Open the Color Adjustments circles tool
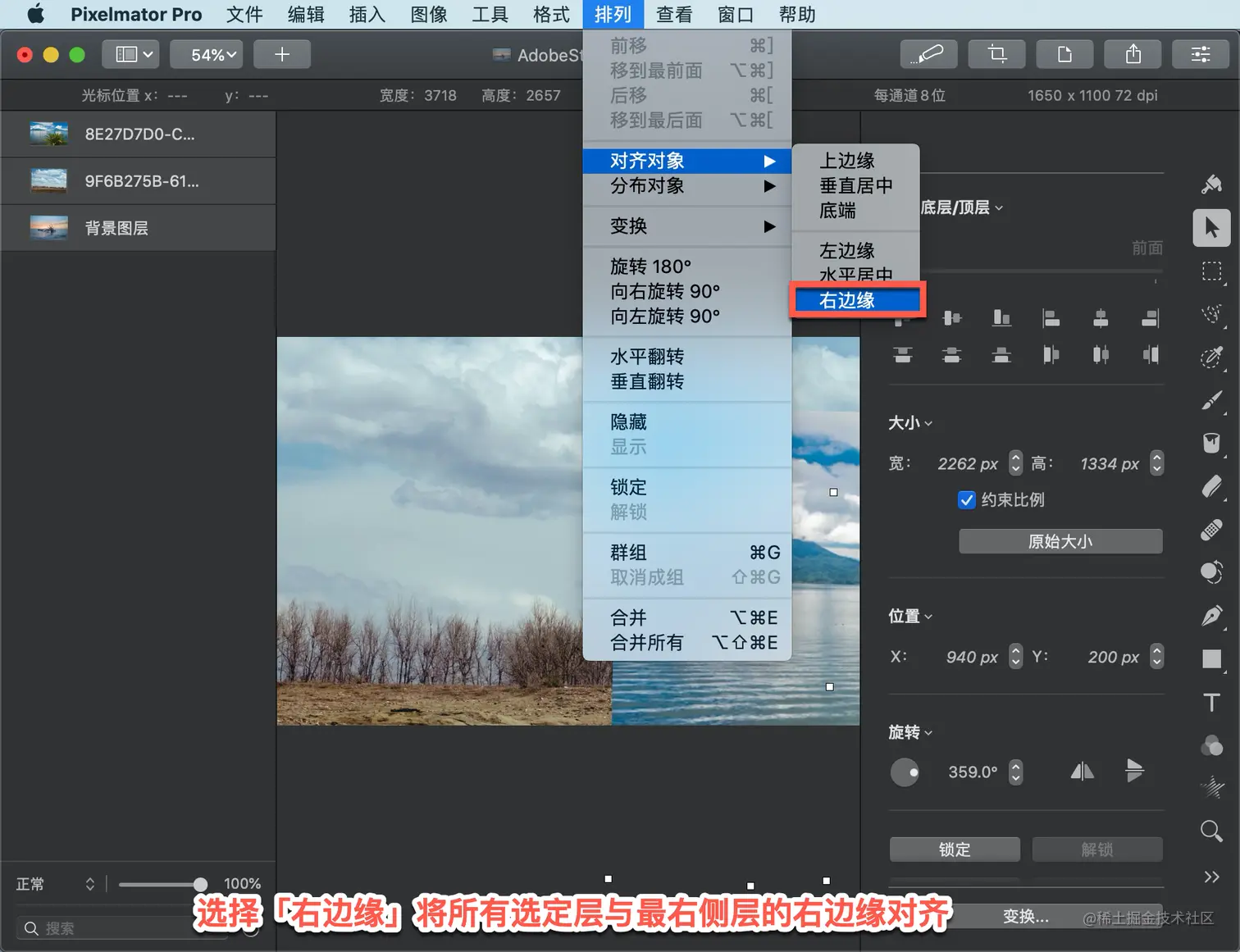The image size is (1240, 952). (x=1211, y=745)
